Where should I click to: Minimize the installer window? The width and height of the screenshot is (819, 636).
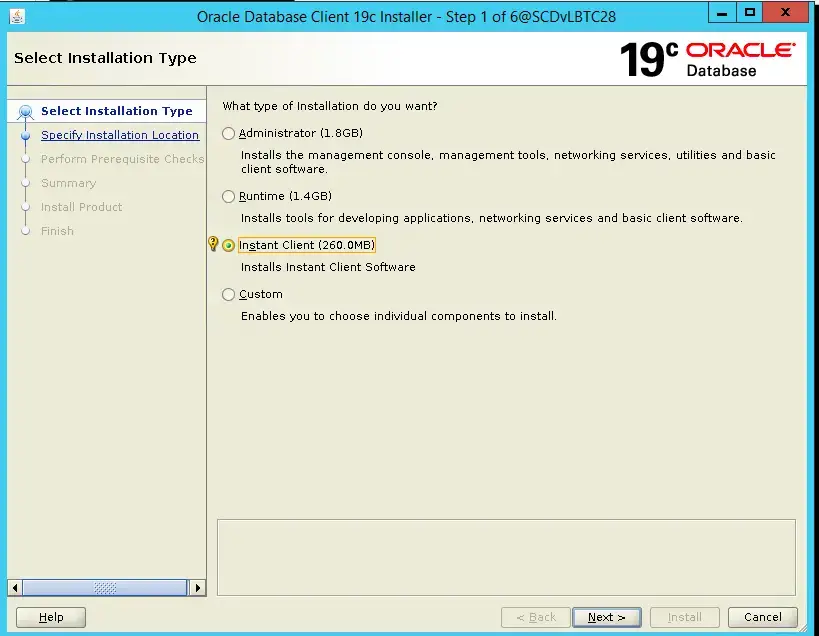[722, 15]
